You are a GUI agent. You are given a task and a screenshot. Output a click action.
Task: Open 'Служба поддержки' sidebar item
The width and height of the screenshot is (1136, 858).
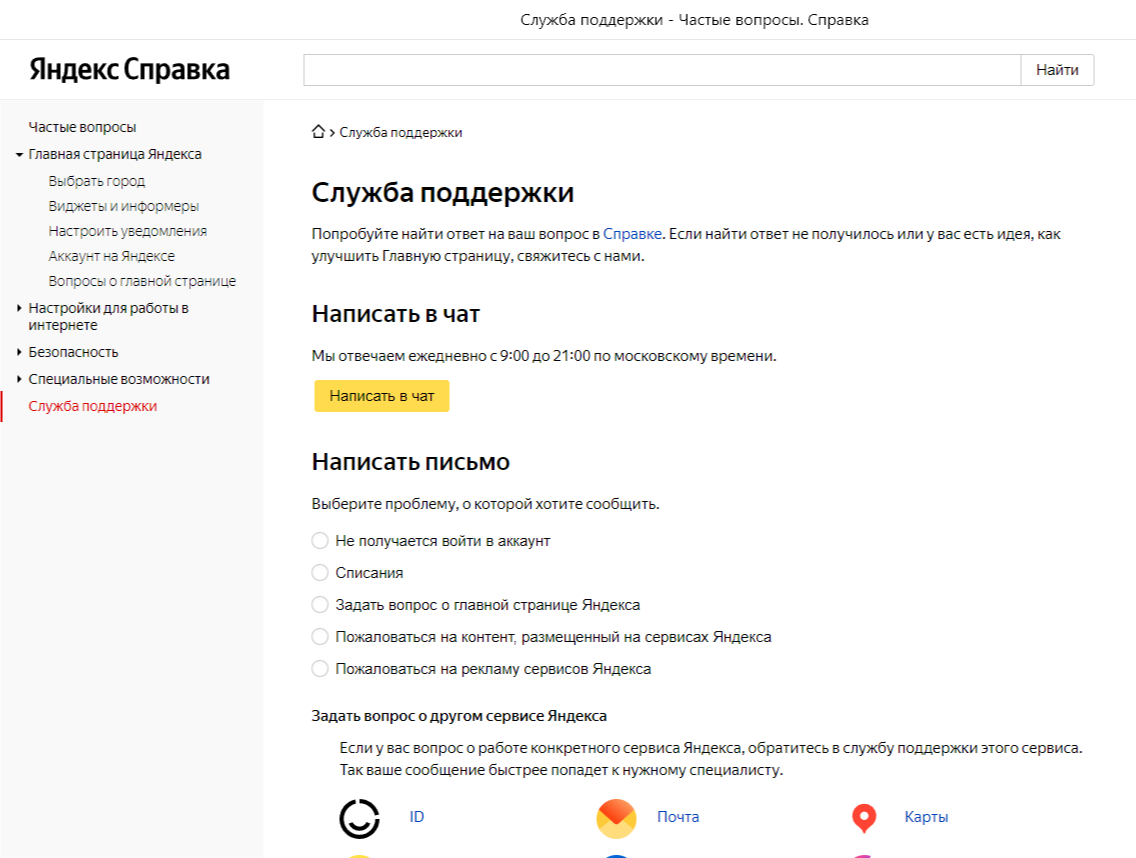coord(93,406)
